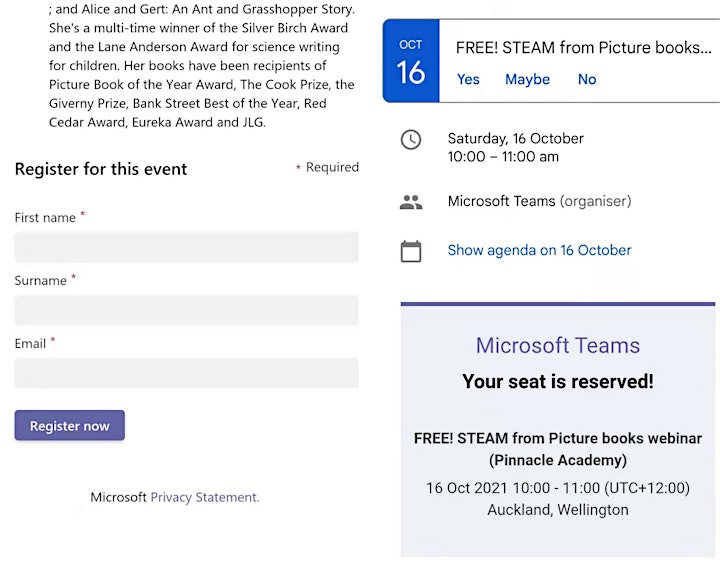Click the Microsoft Teams heading in confirmation card
Image resolution: width=720 pixels, height=562 pixels.
(557, 345)
